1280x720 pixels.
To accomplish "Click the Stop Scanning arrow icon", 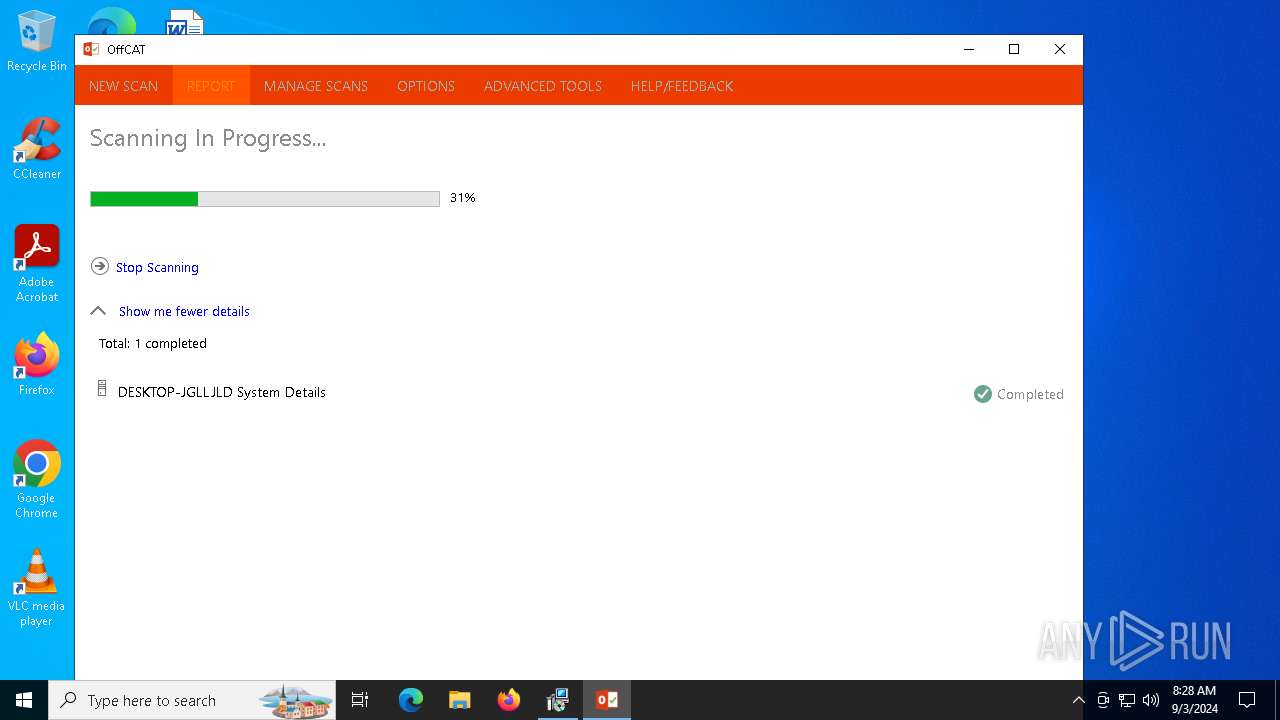I will click(99, 266).
